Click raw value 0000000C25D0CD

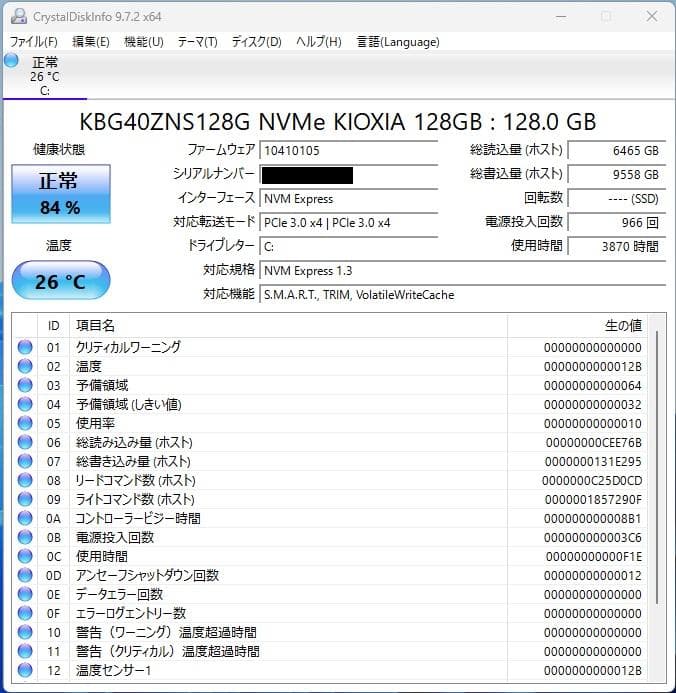592,480
